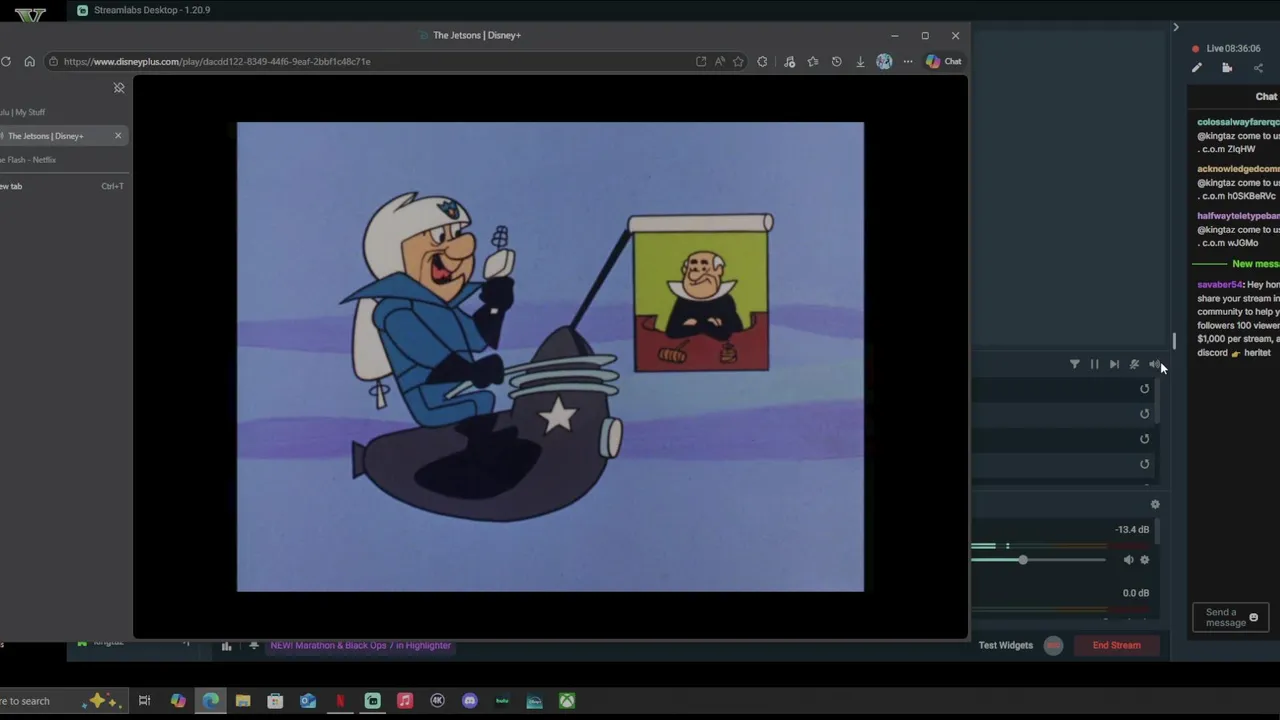This screenshot has height=720, width=1280.
Task: Open Edge history icon
Action: (x=837, y=61)
